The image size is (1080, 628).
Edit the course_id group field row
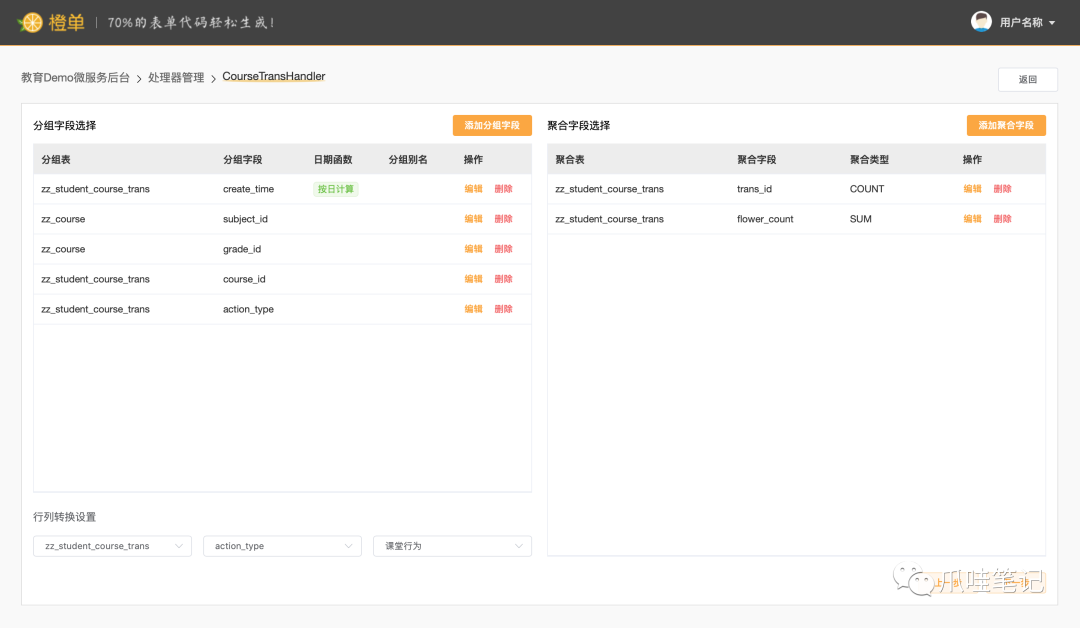tap(473, 279)
